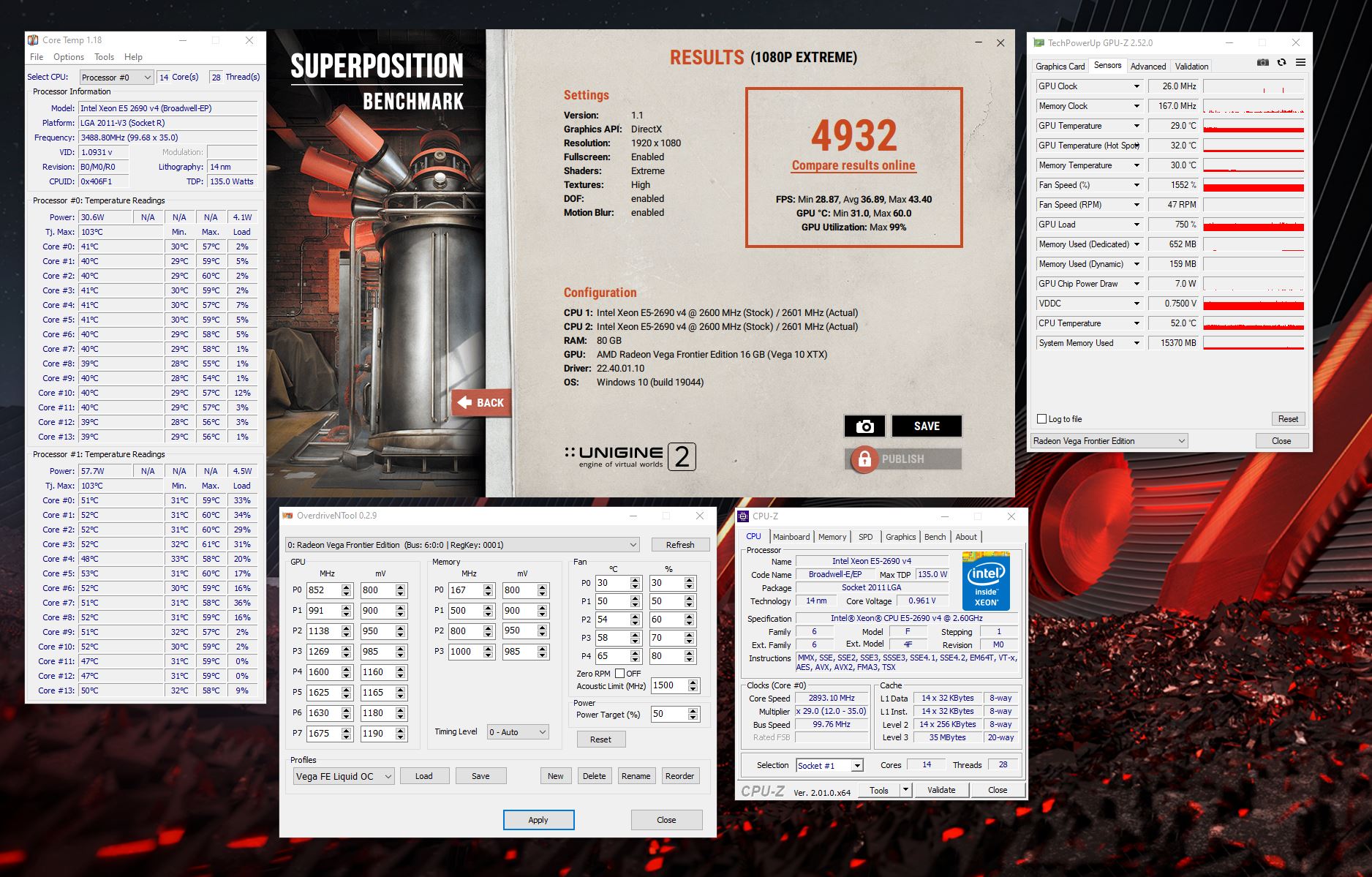Open the Memory Clock sensor dropdown
The image size is (1372, 877).
click(1137, 106)
